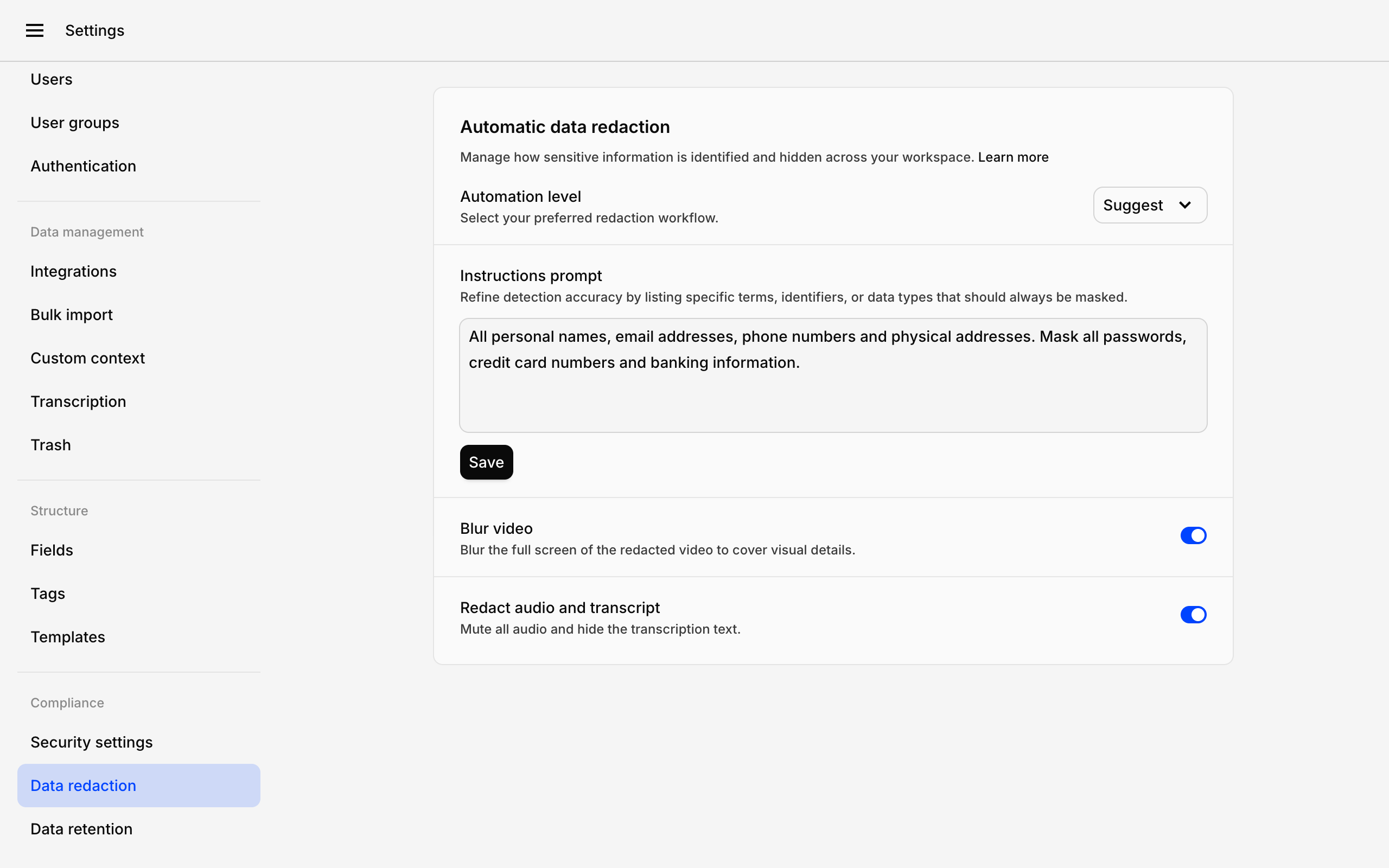Open the Templates section
This screenshot has width=1389, height=868.
click(x=68, y=637)
